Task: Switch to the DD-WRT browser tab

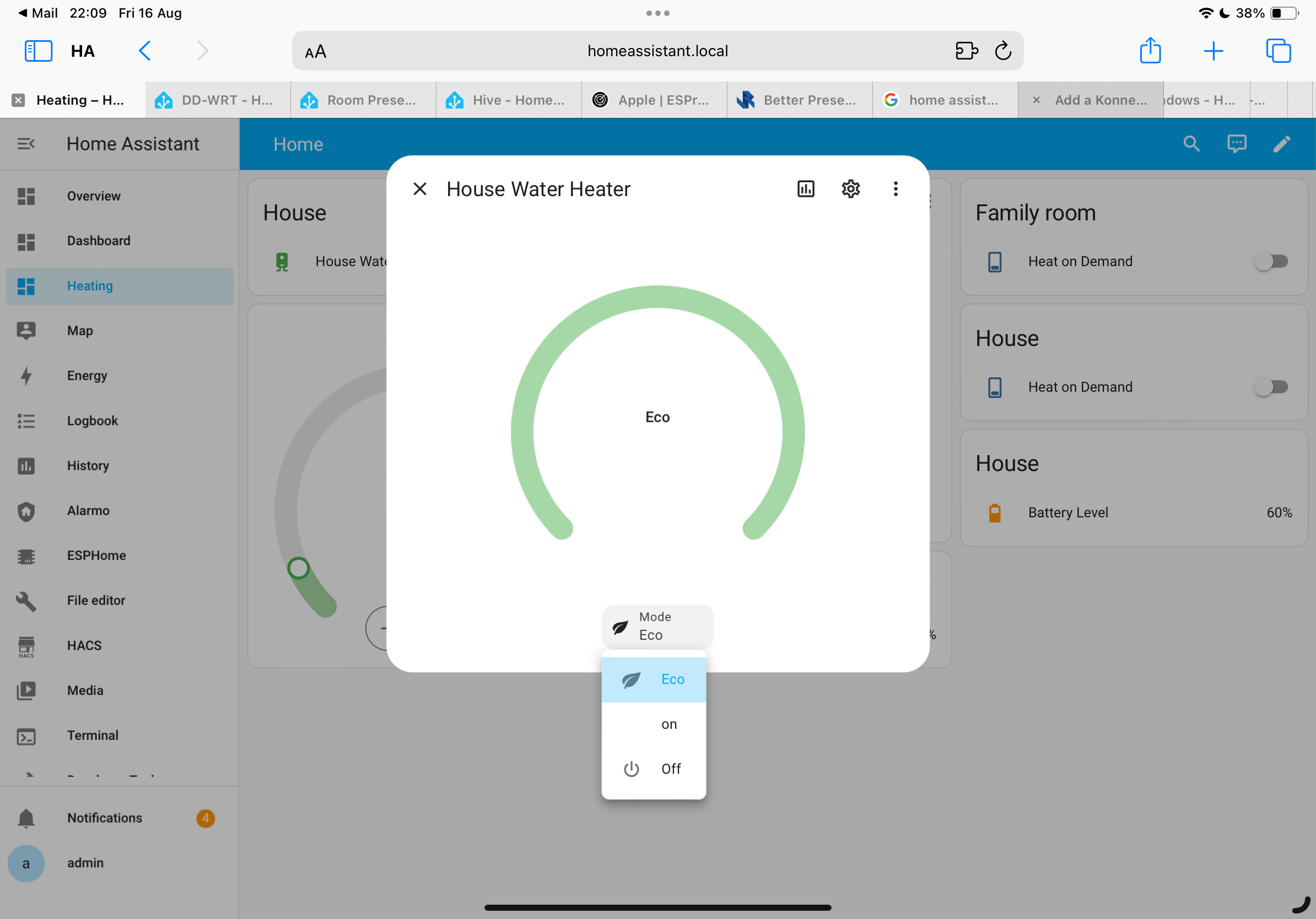Action: tap(217, 100)
